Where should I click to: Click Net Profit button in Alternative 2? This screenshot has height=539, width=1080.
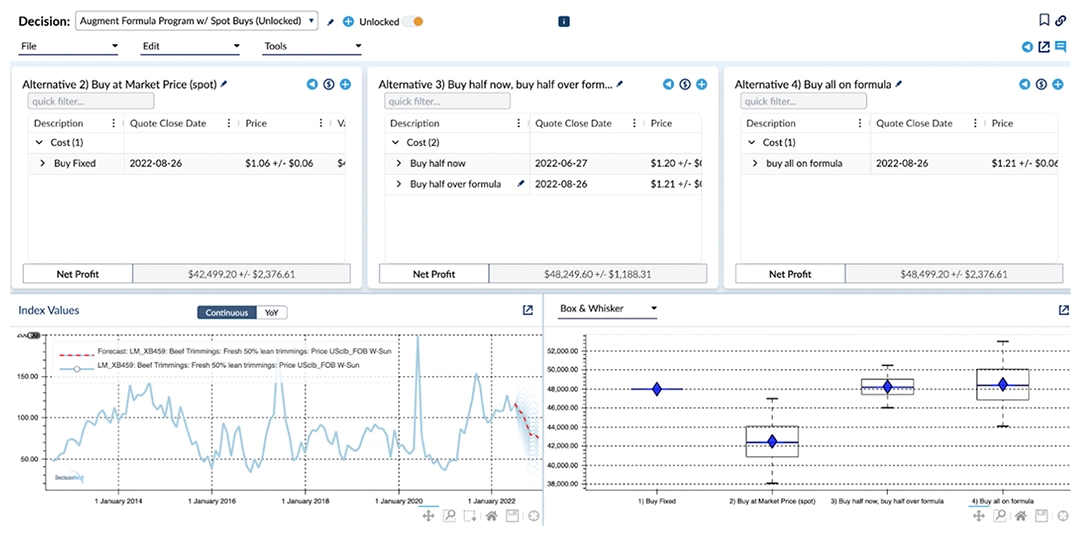[77, 274]
